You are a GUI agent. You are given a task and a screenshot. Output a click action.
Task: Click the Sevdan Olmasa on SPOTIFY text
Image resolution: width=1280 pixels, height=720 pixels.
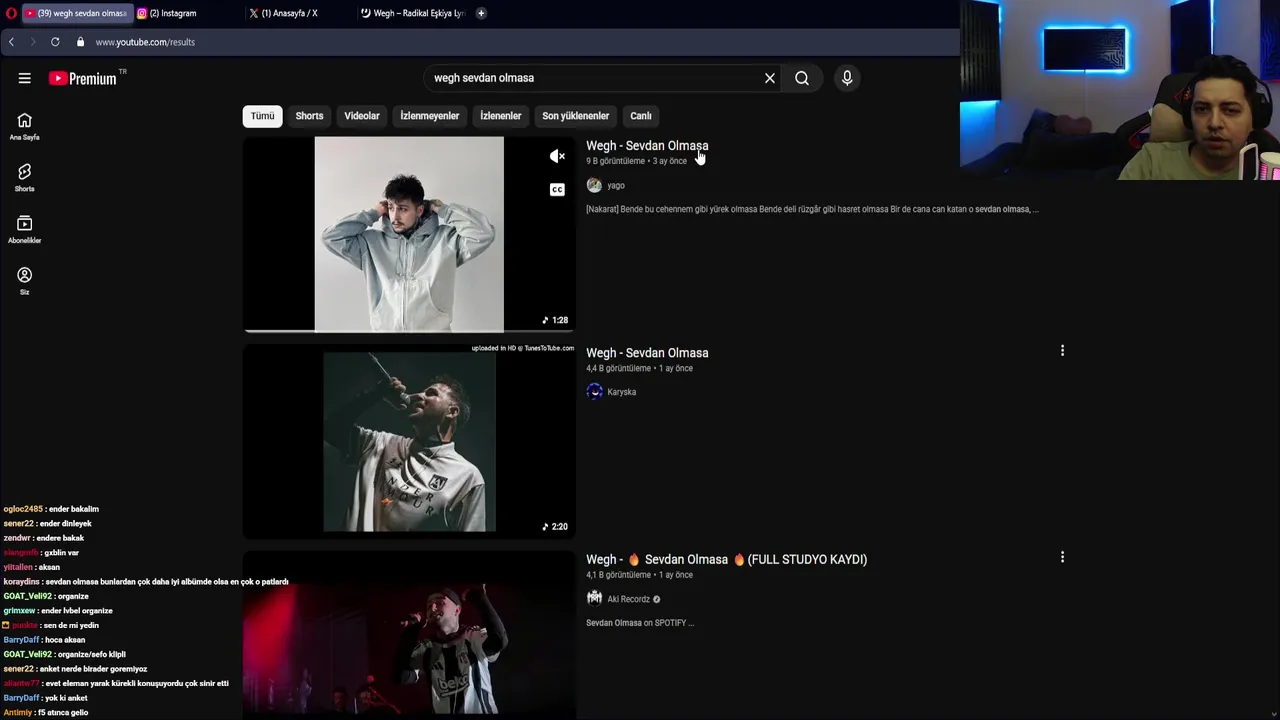[x=640, y=623]
